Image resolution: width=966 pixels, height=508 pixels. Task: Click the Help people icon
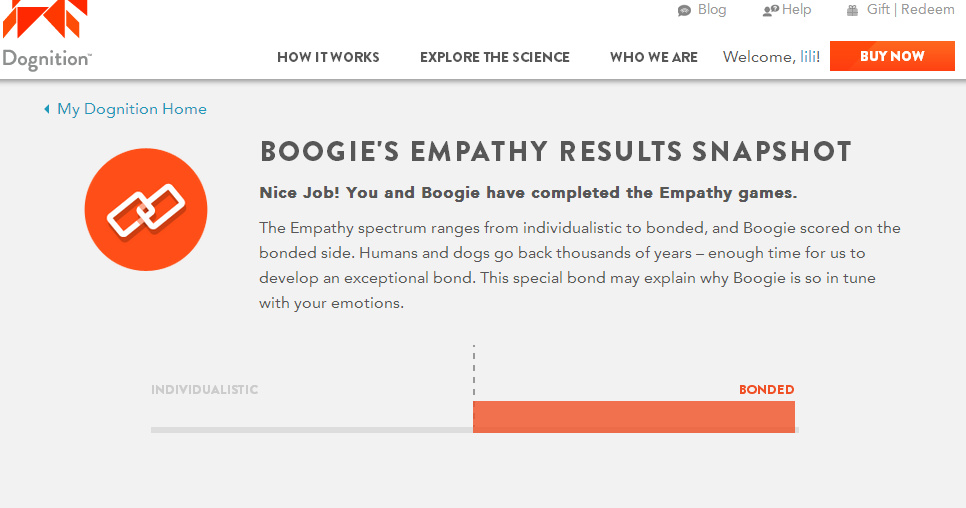pos(770,11)
